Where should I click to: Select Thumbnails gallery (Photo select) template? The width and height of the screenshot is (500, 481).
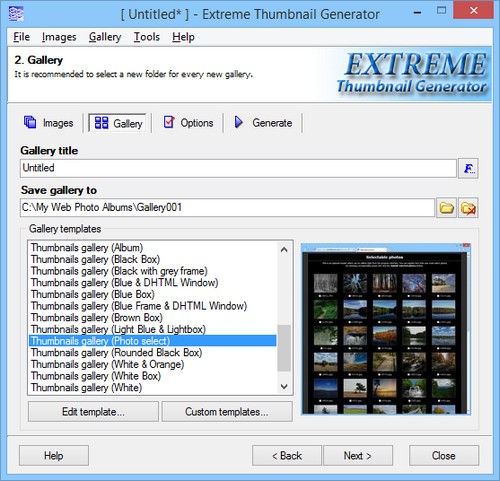pos(153,341)
